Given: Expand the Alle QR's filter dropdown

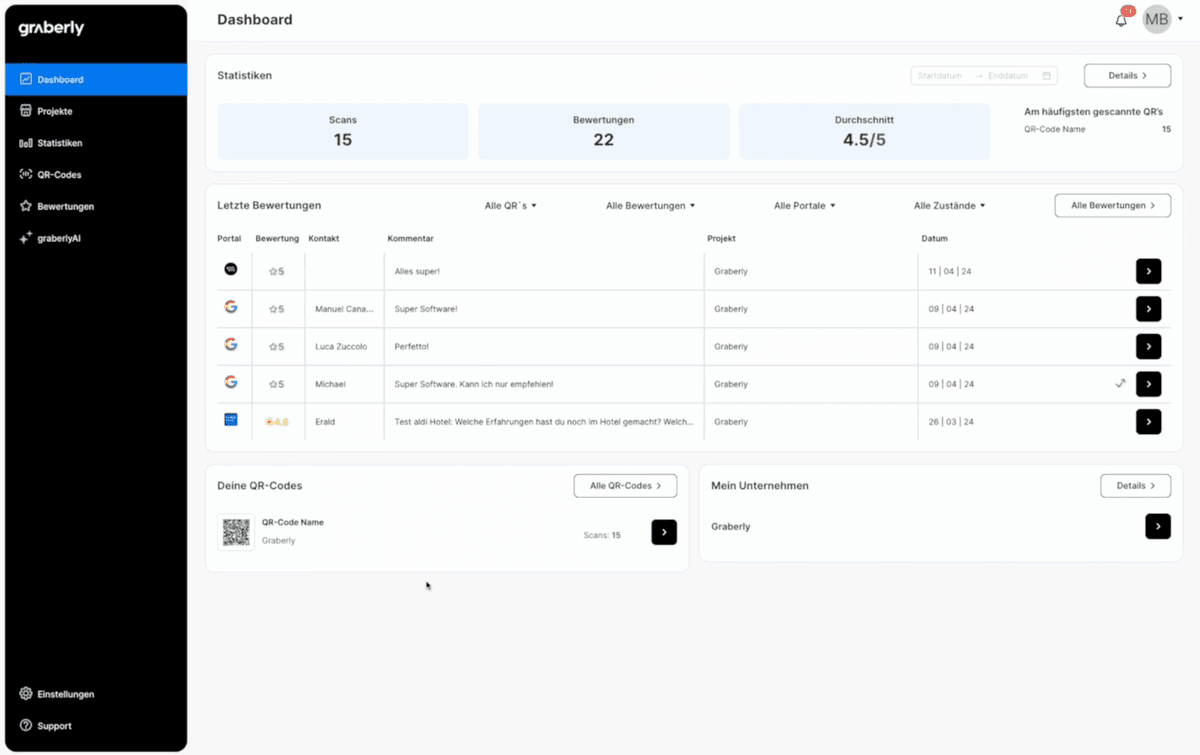Looking at the screenshot, I should pyautogui.click(x=511, y=206).
